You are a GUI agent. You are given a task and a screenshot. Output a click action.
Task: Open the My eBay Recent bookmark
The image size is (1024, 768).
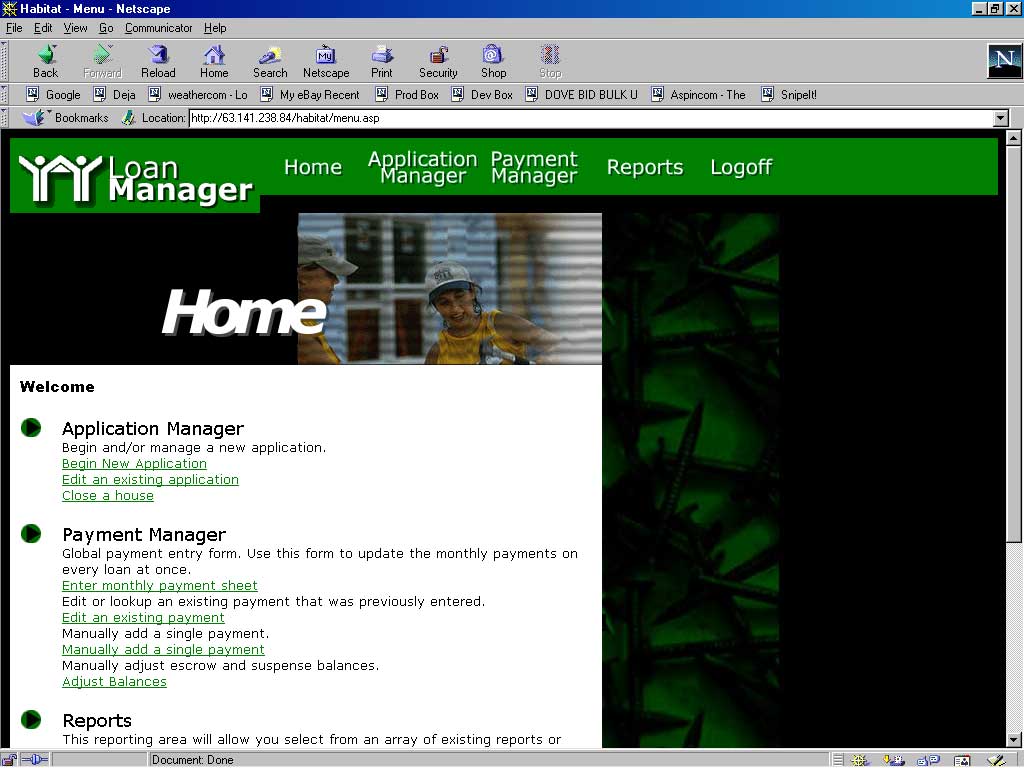[x=310, y=95]
